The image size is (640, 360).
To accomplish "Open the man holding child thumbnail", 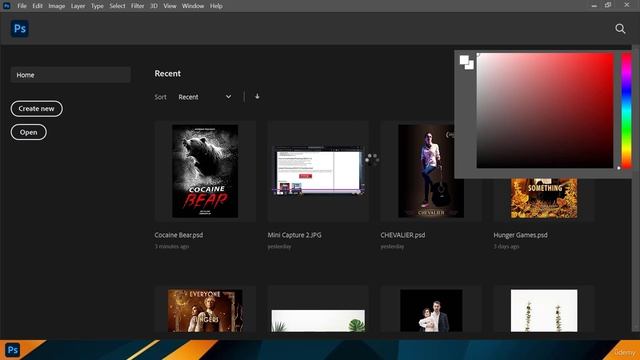I will click(x=431, y=311).
